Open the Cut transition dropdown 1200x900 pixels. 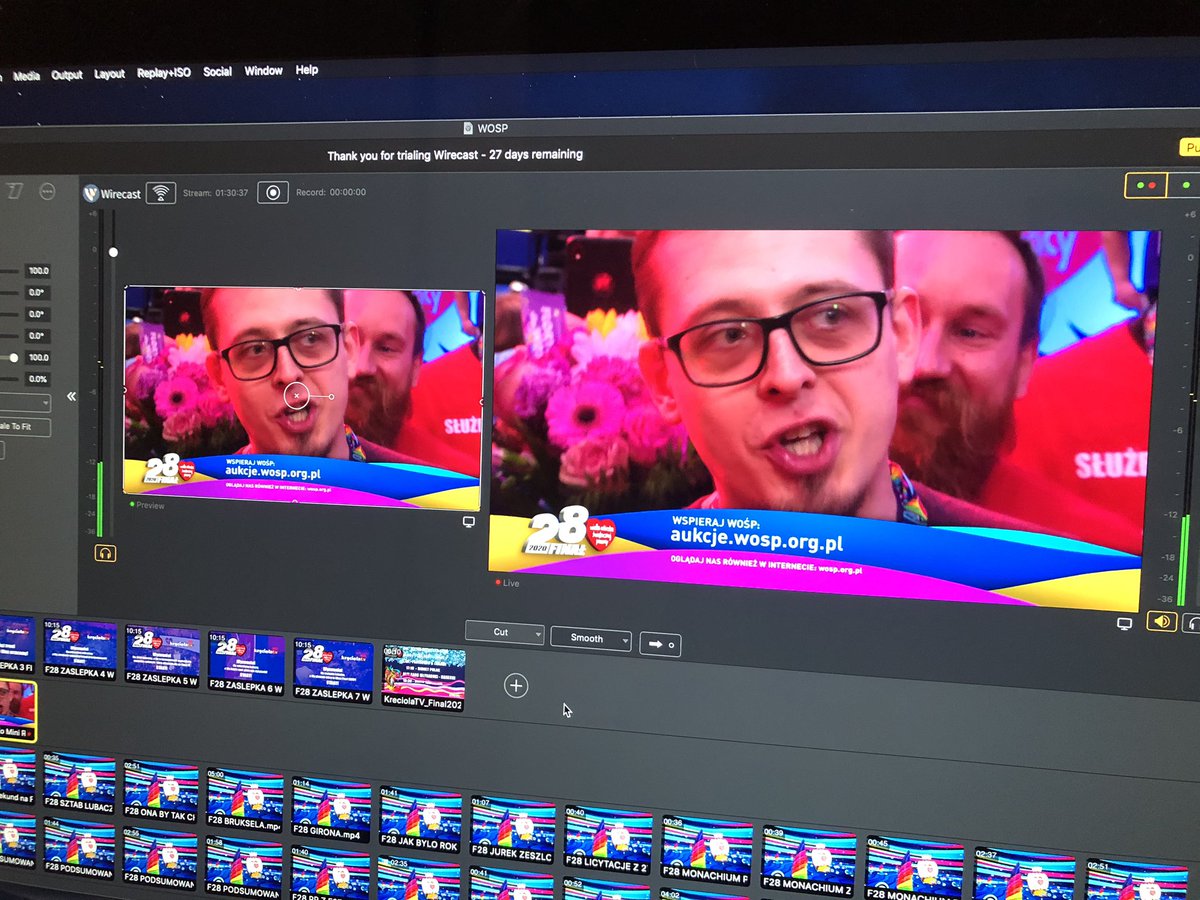pyautogui.click(x=505, y=634)
